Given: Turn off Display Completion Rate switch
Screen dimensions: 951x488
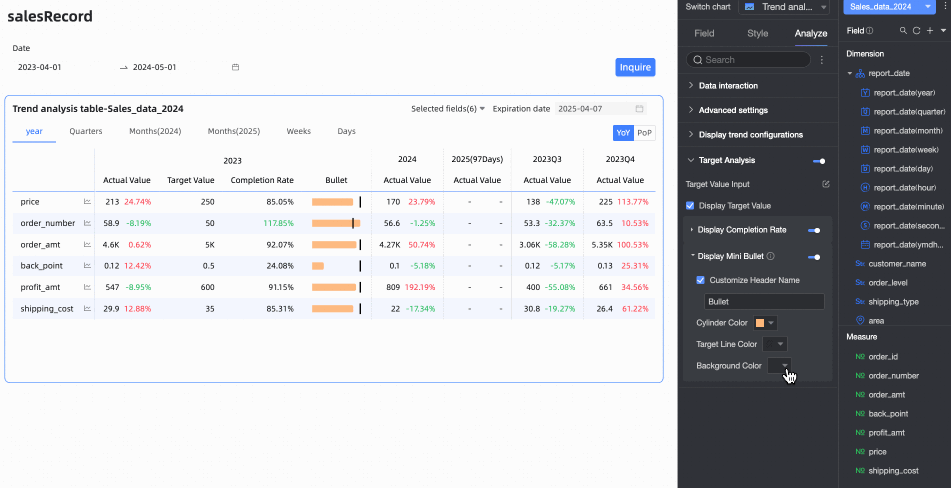Looking at the screenshot, I should (814, 231).
